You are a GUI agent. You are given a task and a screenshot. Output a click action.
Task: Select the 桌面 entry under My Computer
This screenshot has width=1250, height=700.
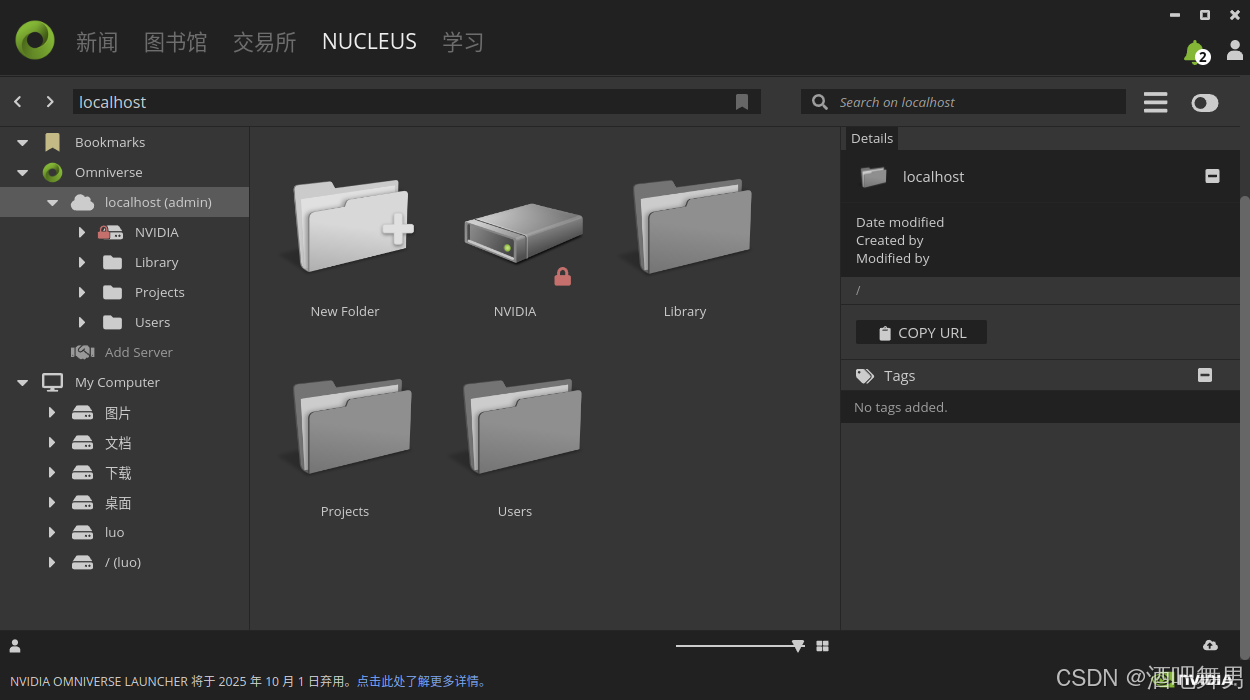[x=118, y=502]
